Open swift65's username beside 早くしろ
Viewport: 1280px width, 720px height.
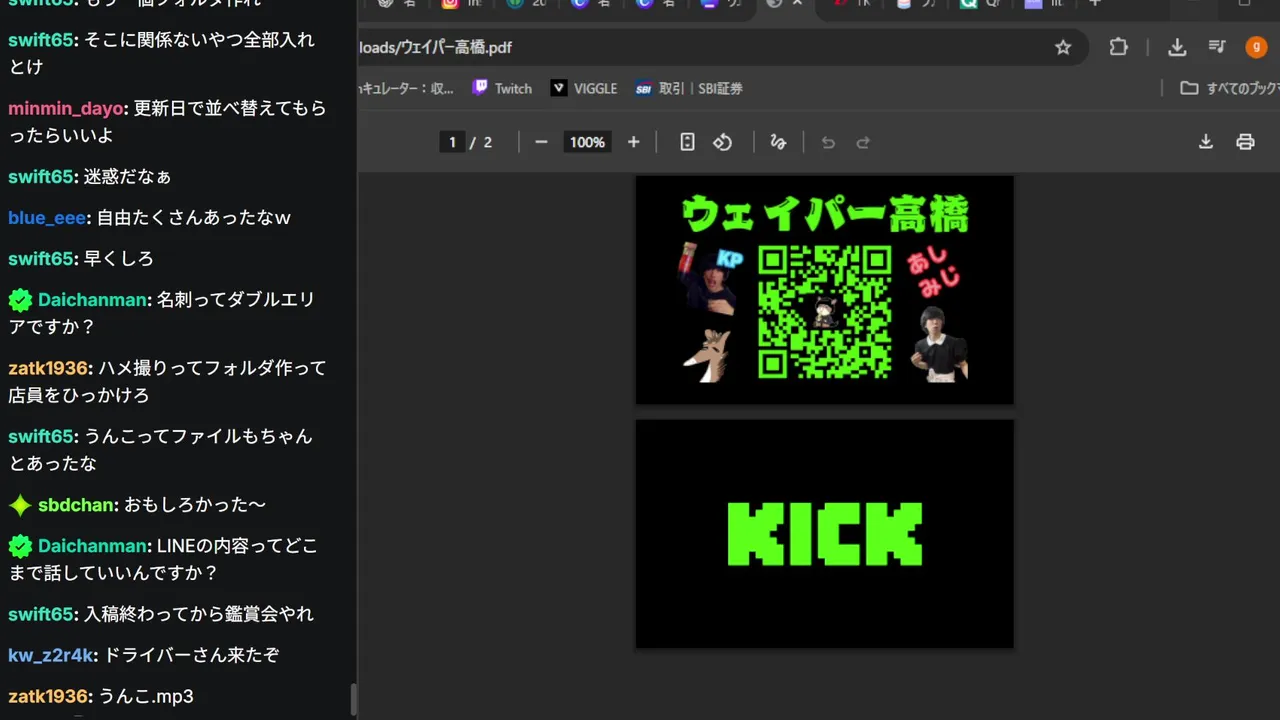coord(41,258)
